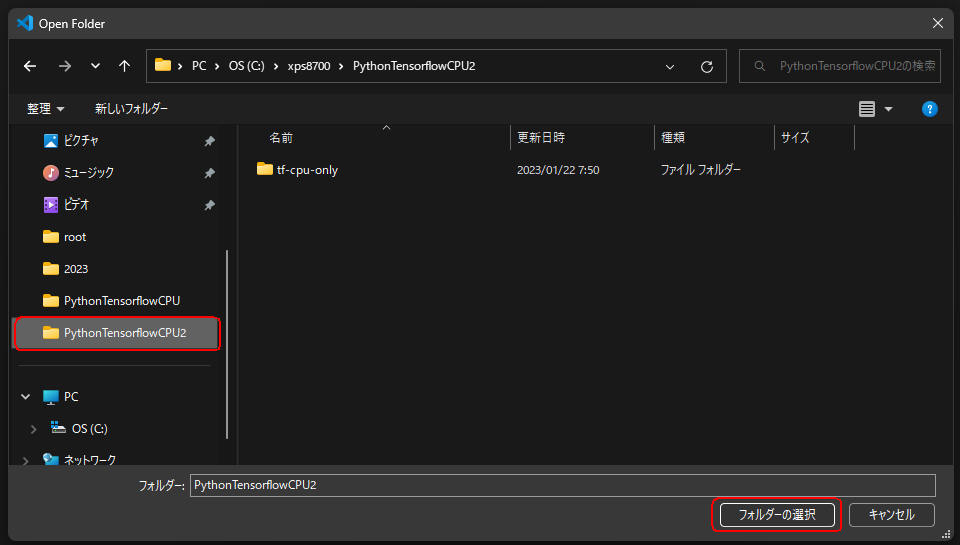Select OS (C:) in the breadcrumb
The height and width of the screenshot is (545, 960).
247,66
